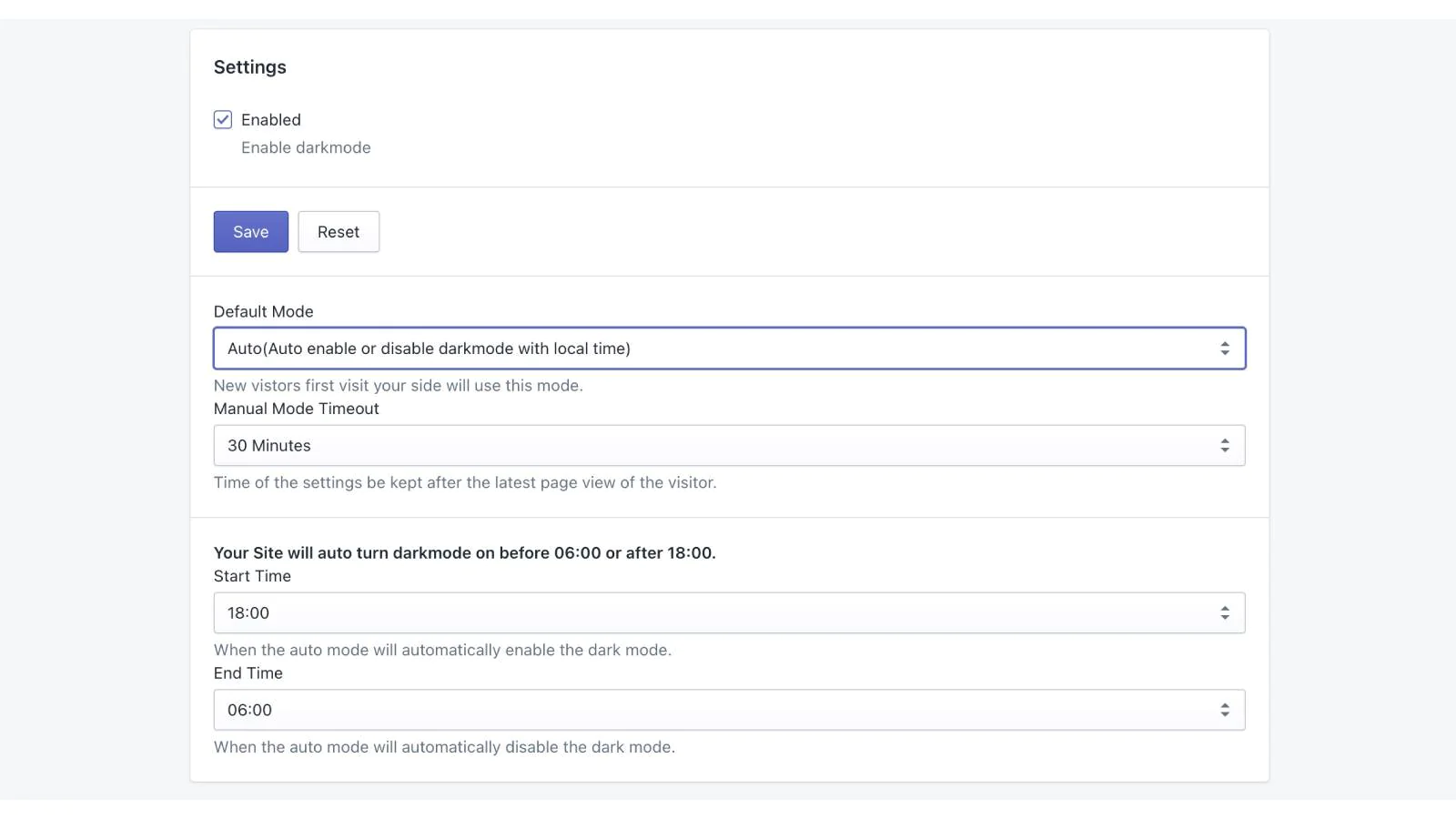Click the bold darkmode schedule summary text

tap(464, 552)
